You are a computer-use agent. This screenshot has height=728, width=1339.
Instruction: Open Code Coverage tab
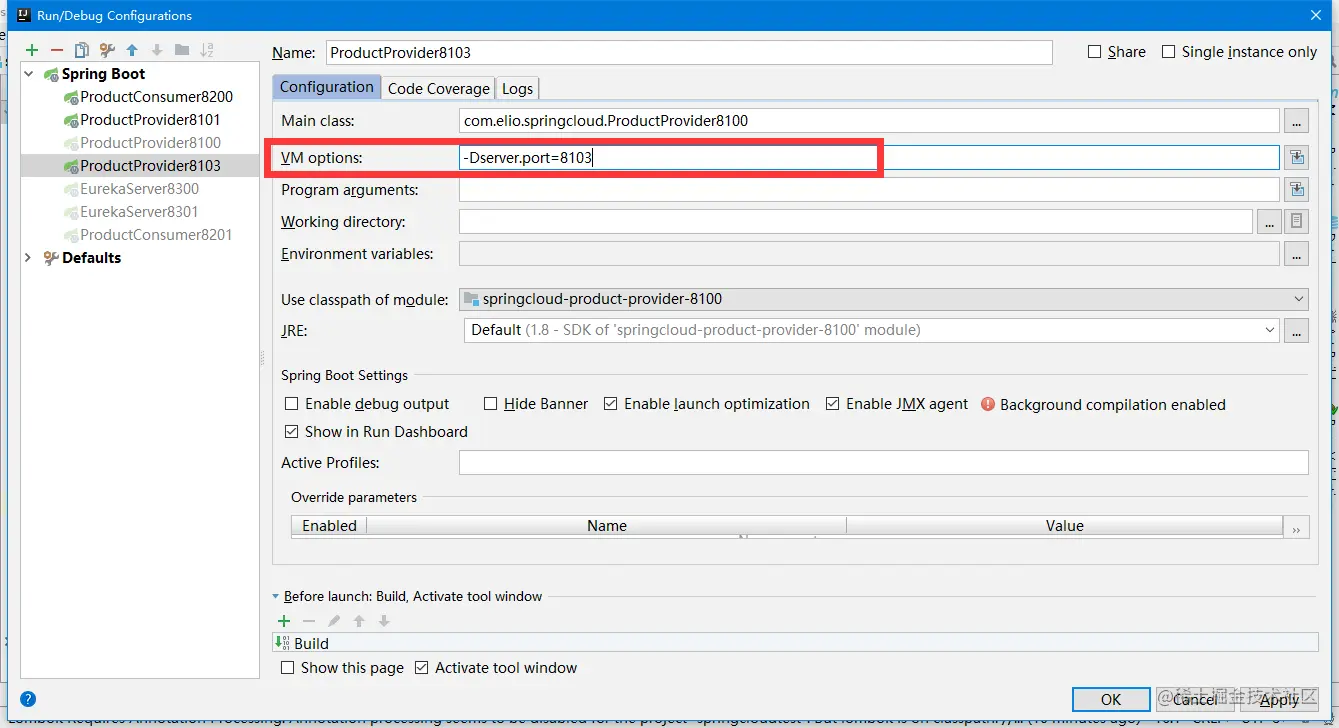tap(439, 88)
